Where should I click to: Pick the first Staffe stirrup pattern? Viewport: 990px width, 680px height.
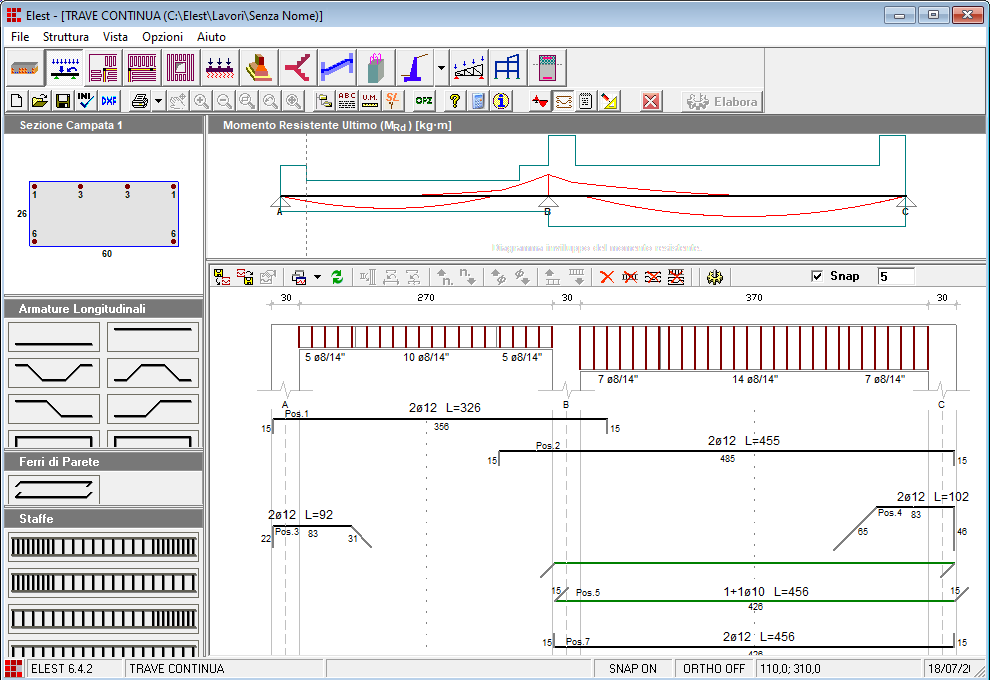point(103,547)
